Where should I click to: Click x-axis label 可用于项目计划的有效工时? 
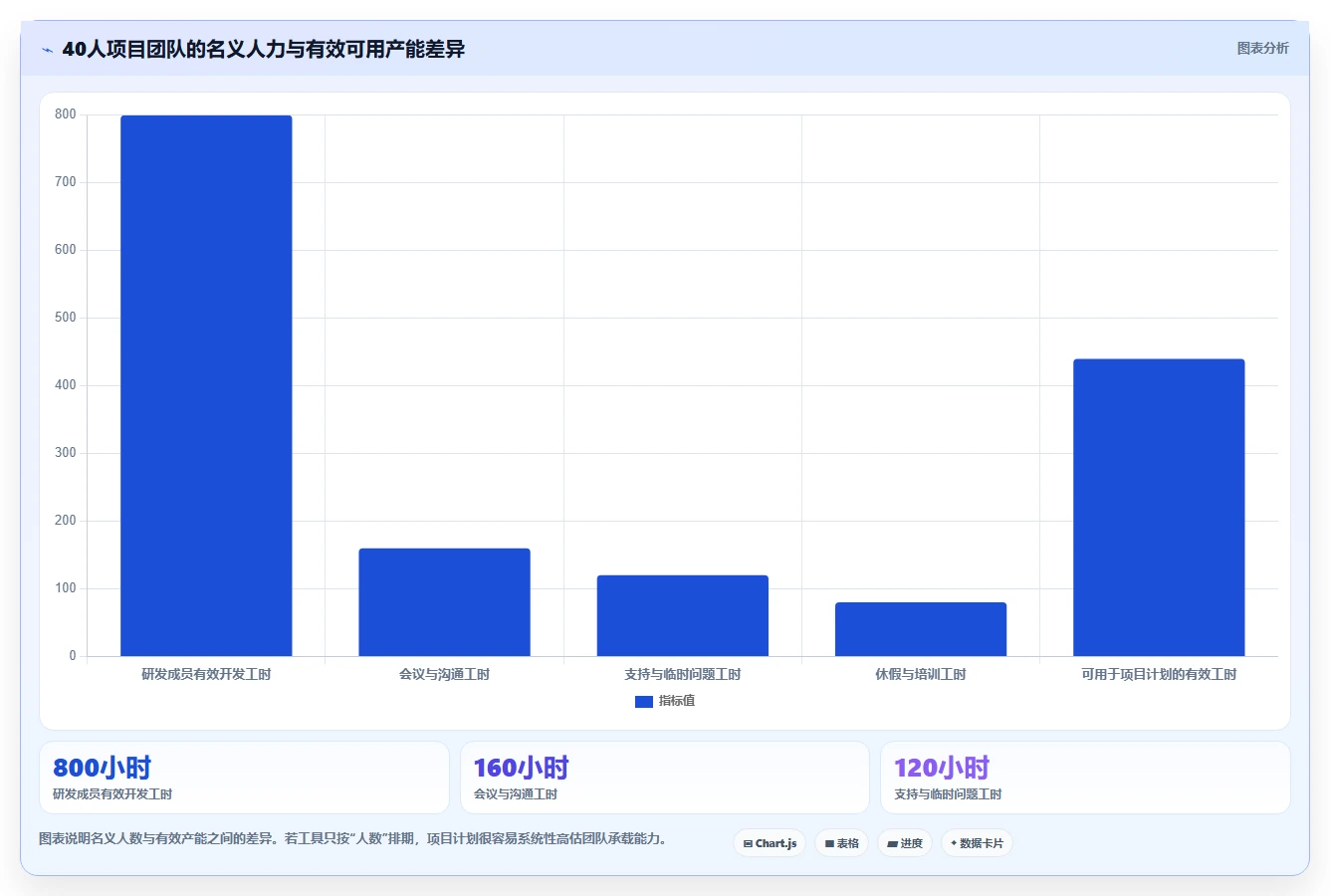1159,675
